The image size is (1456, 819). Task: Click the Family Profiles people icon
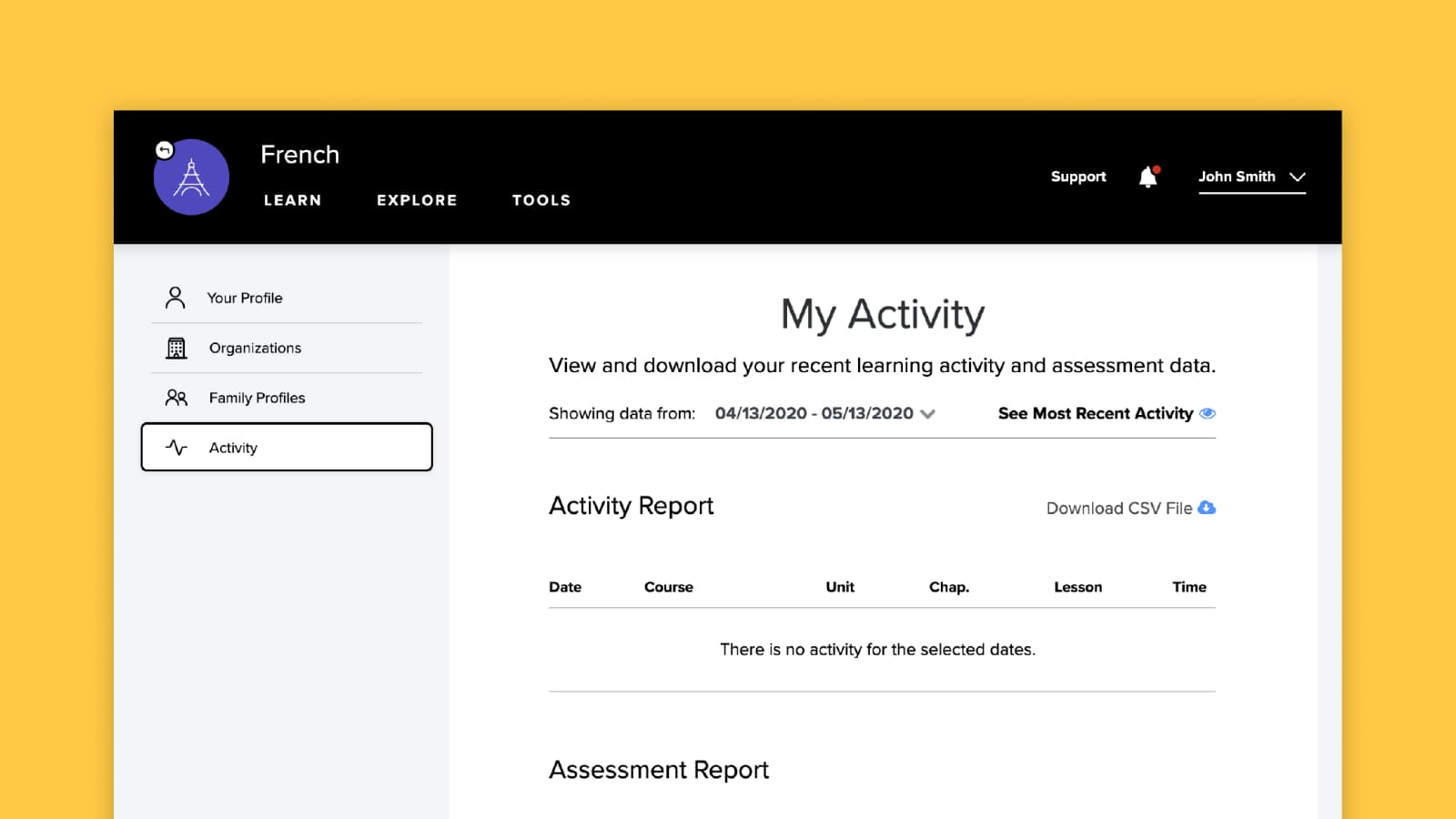coord(176,398)
